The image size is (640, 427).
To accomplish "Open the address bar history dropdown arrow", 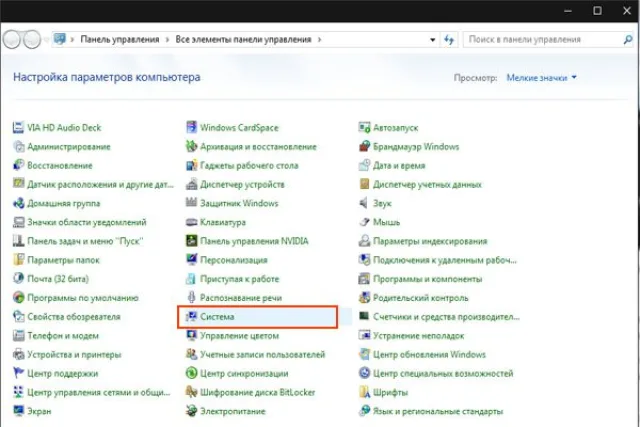I will coord(432,40).
